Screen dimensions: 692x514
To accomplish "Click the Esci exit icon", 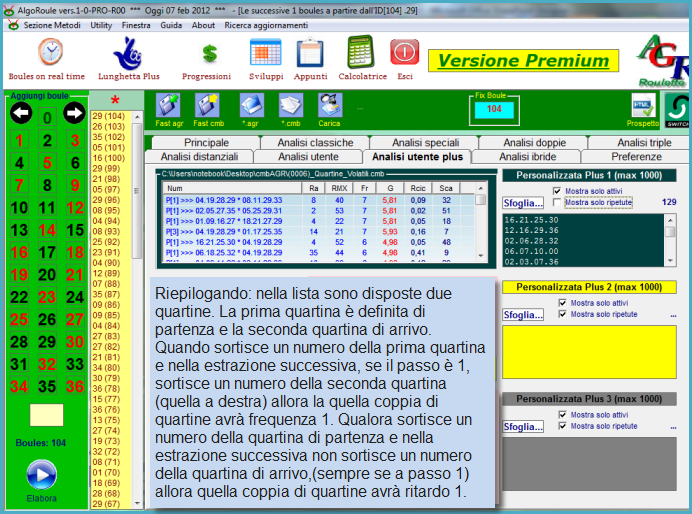I will [404, 53].
